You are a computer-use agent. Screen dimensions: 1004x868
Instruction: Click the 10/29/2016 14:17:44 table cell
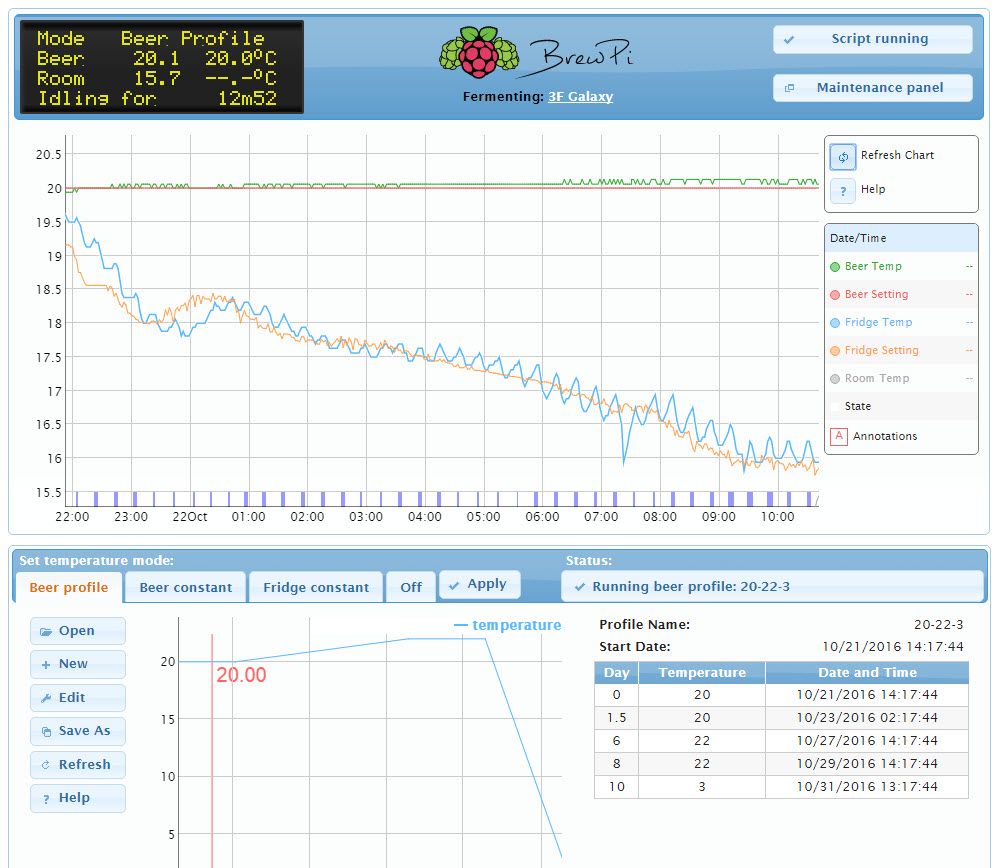click(867, 764)
